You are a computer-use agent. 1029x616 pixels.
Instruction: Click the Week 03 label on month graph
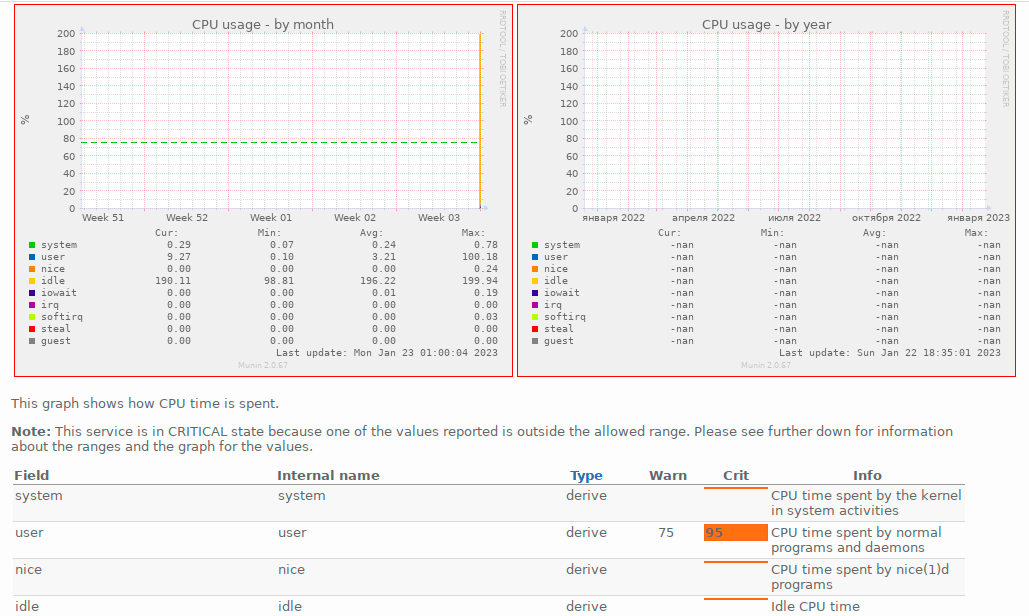pos(439,218)
